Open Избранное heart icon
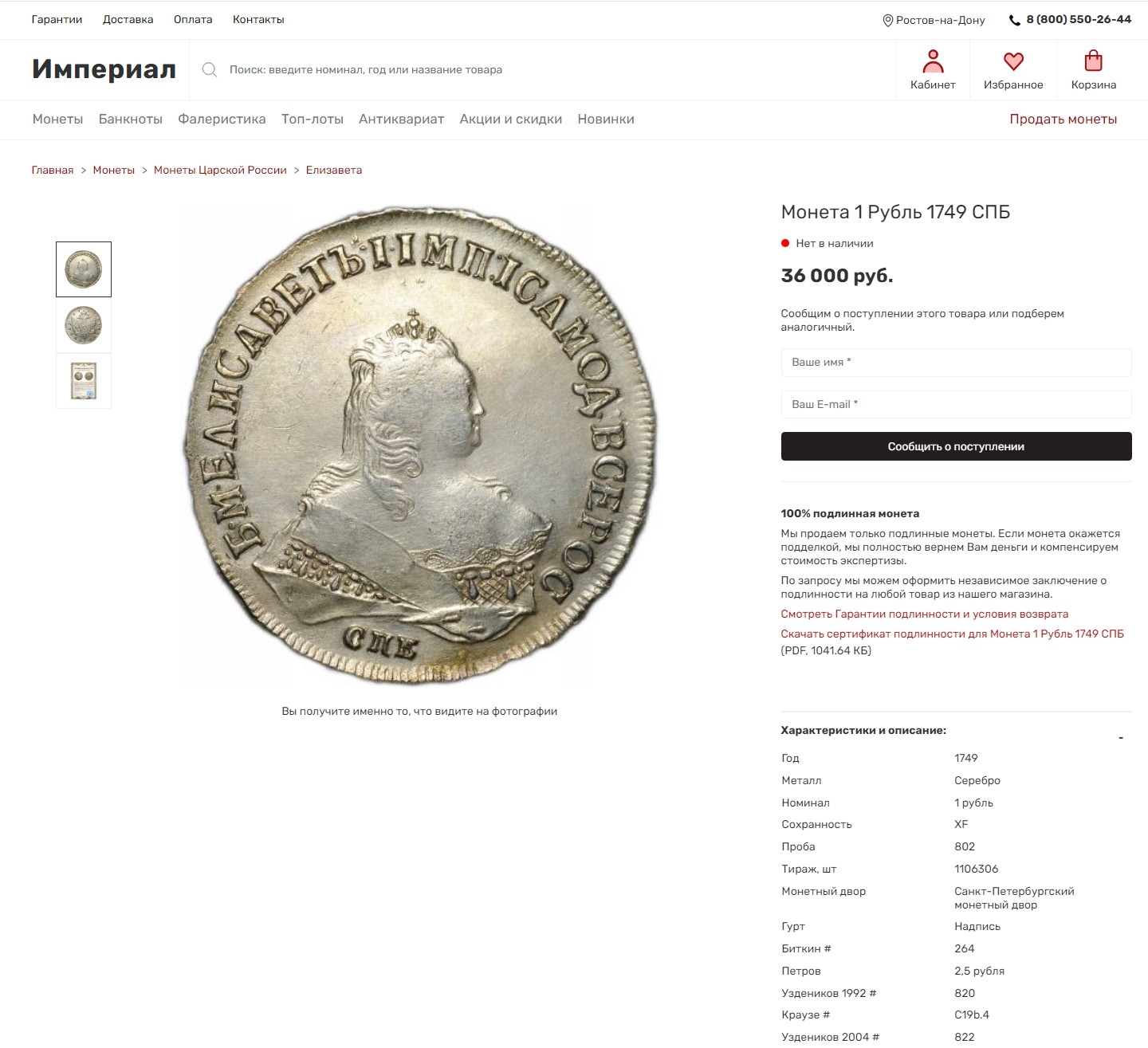This screenshot has width=1148, height=1048. point(1013,61)
